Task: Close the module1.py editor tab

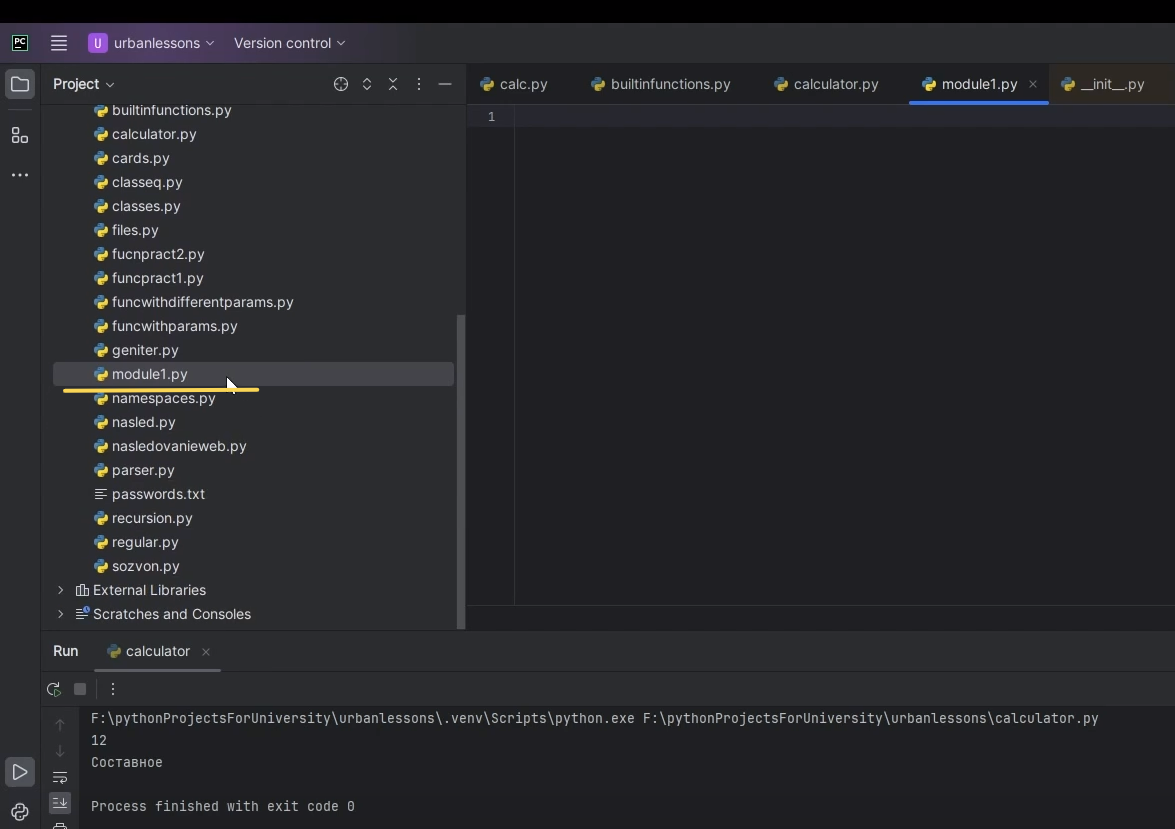Action: [x=1033, y=84]
